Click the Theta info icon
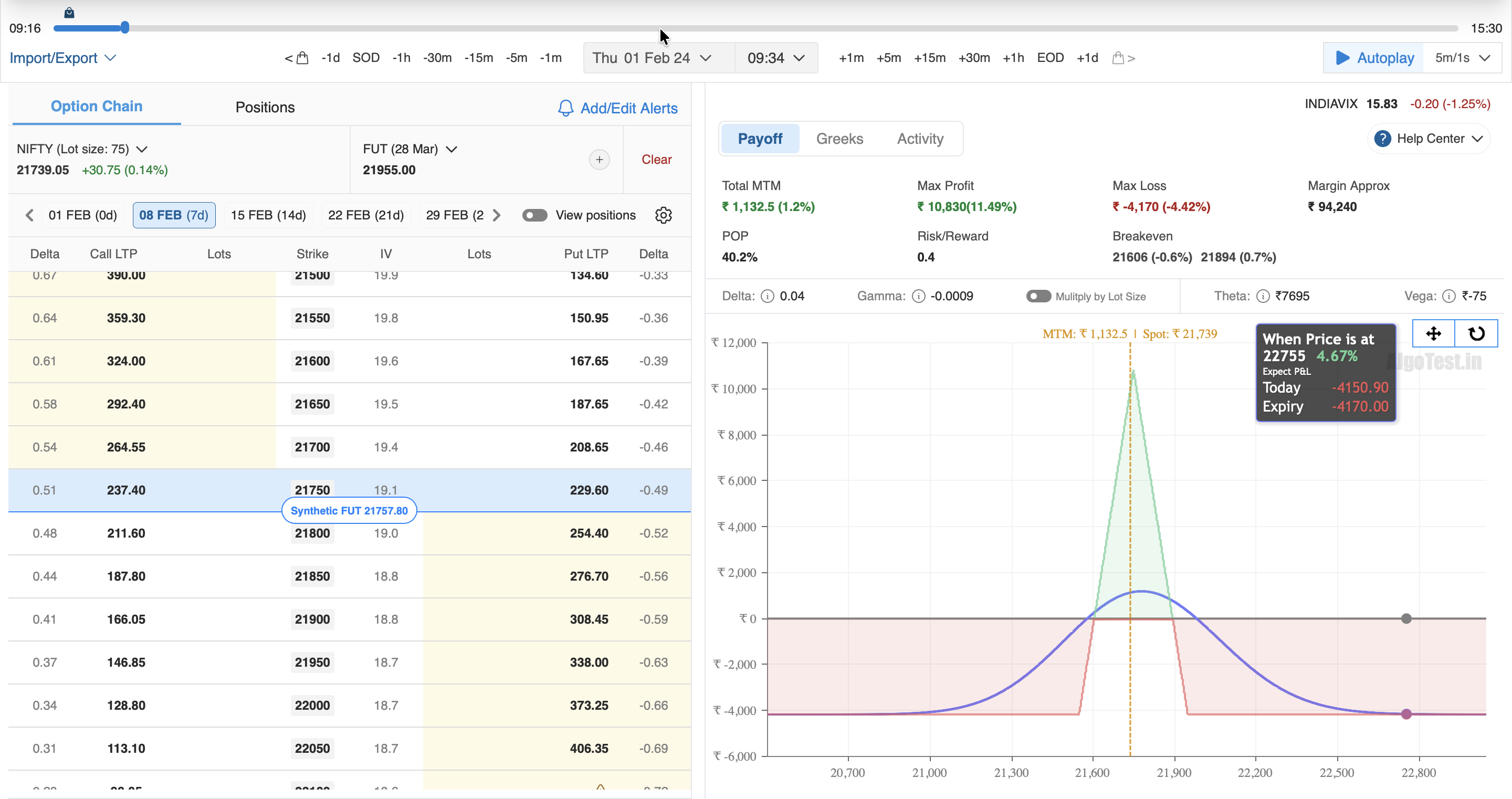Screen dimensions: 1512x799 point(1263,297)
